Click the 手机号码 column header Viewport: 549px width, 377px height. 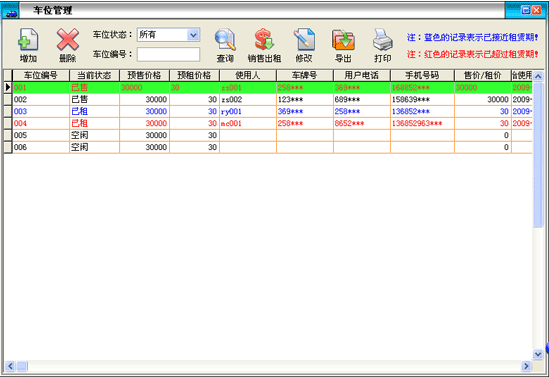tap(422, 75)
